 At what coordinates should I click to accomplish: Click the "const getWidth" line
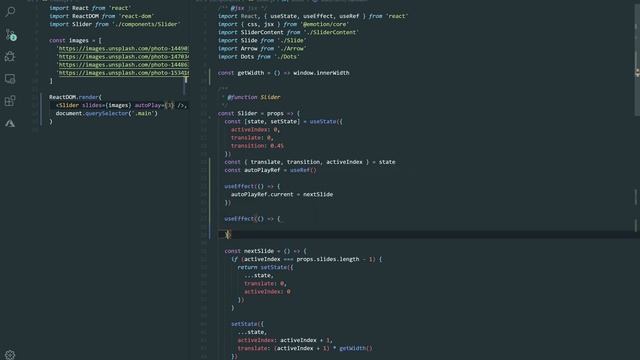pyautogui.click(x=284, y=73)
